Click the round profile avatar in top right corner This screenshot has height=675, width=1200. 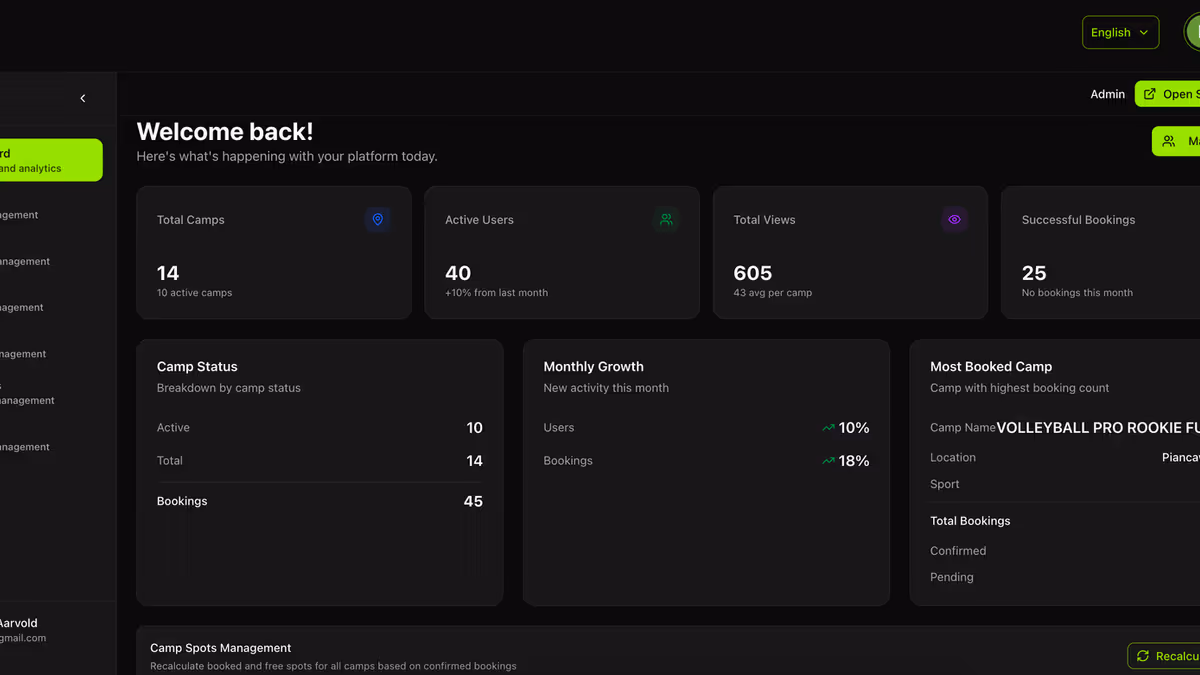tap(1195, 32)
